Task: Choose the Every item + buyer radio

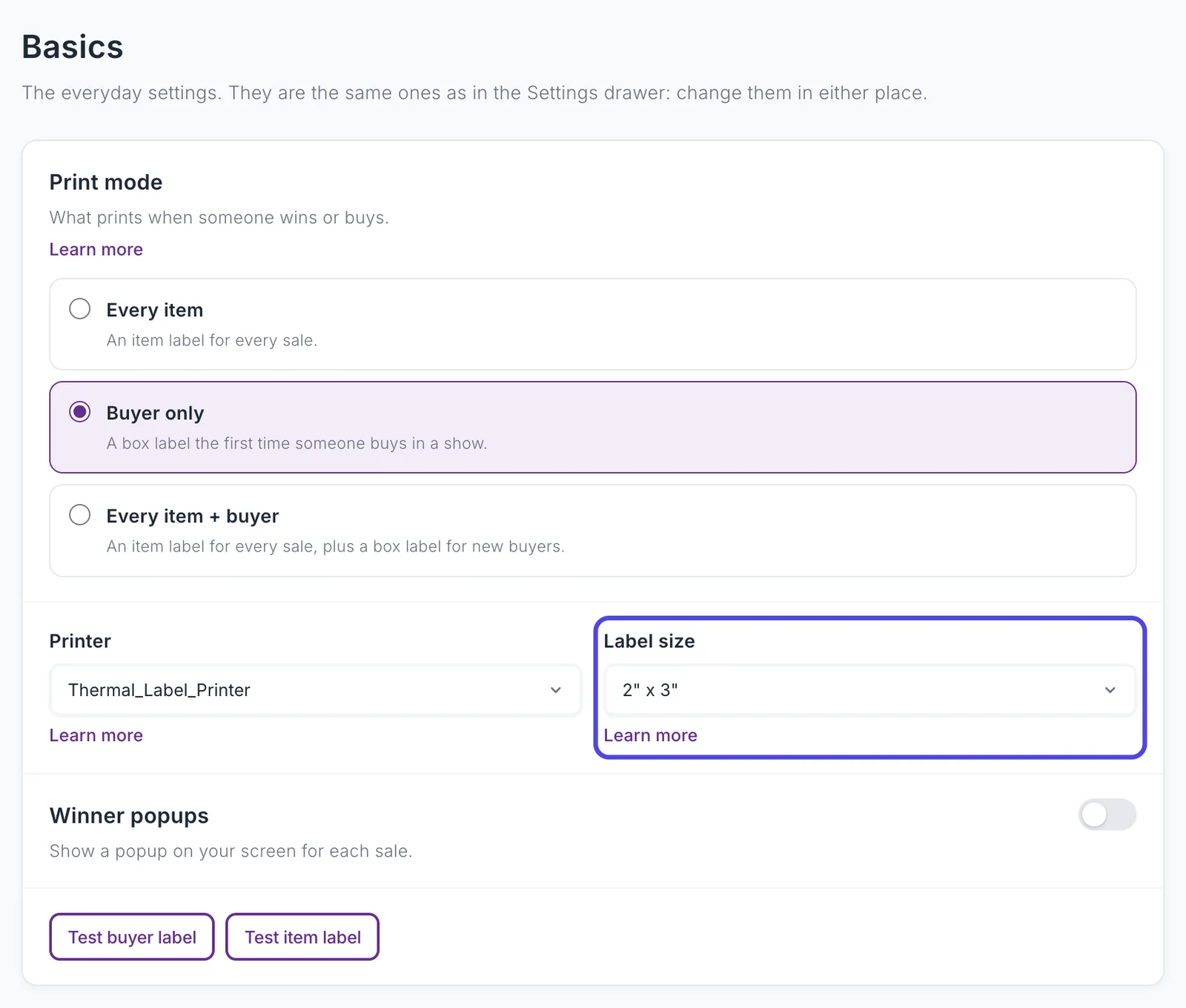Action: click(x=80, y=514)
